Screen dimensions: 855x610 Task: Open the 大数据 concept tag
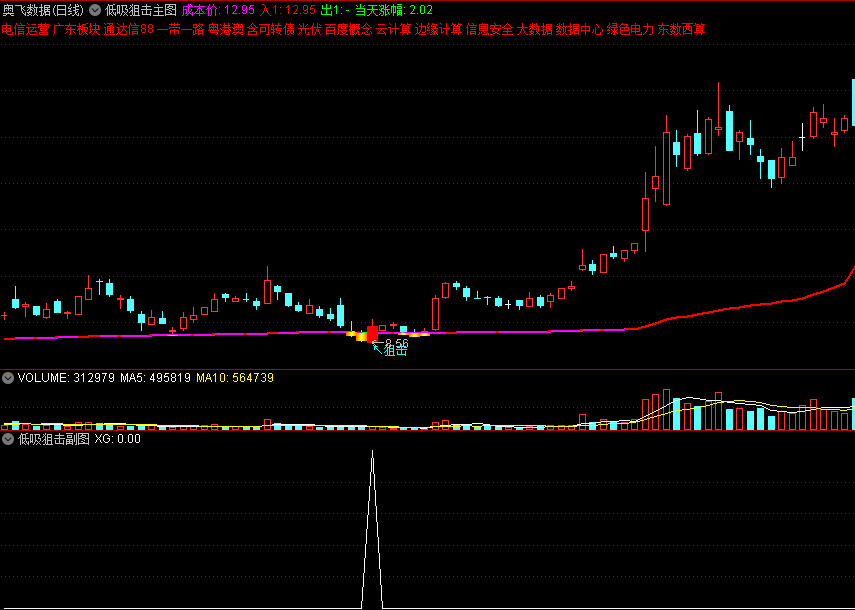(x=534, y=29)
